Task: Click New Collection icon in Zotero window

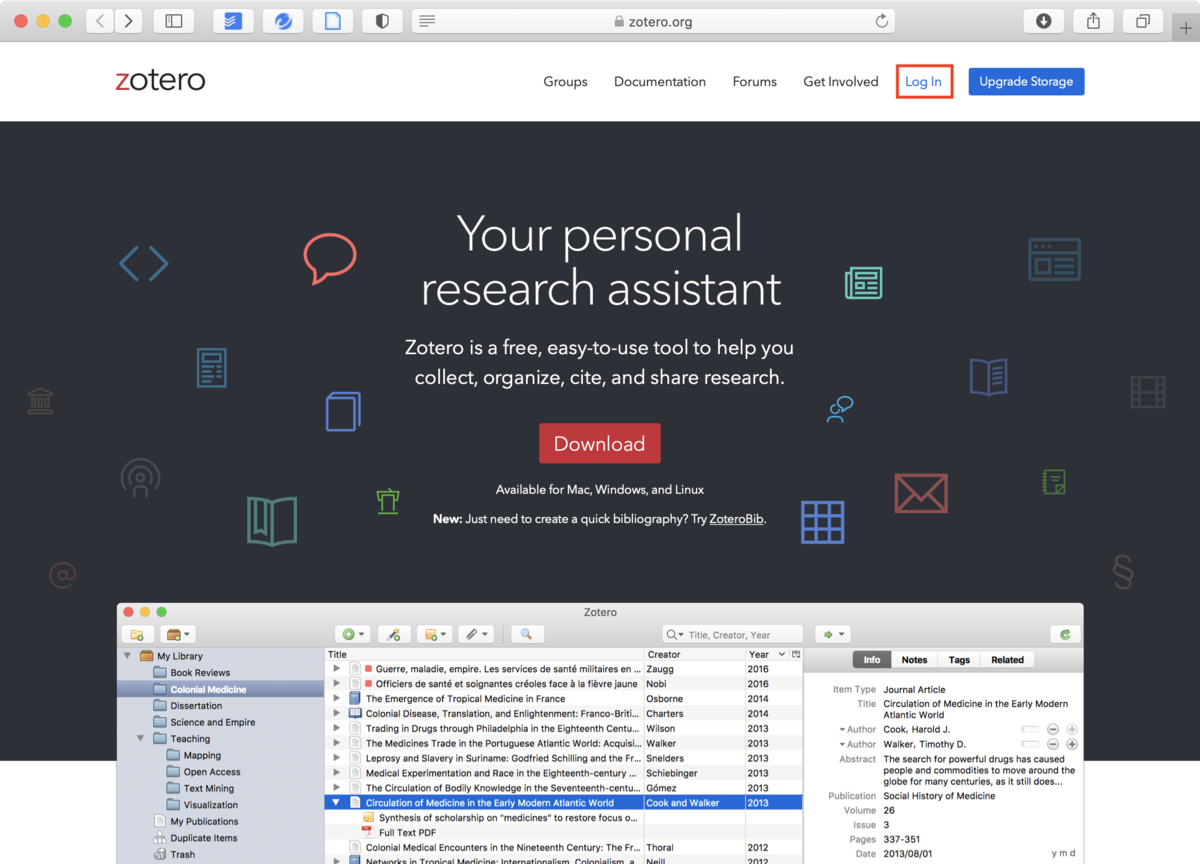Action: tap(137, 634)
